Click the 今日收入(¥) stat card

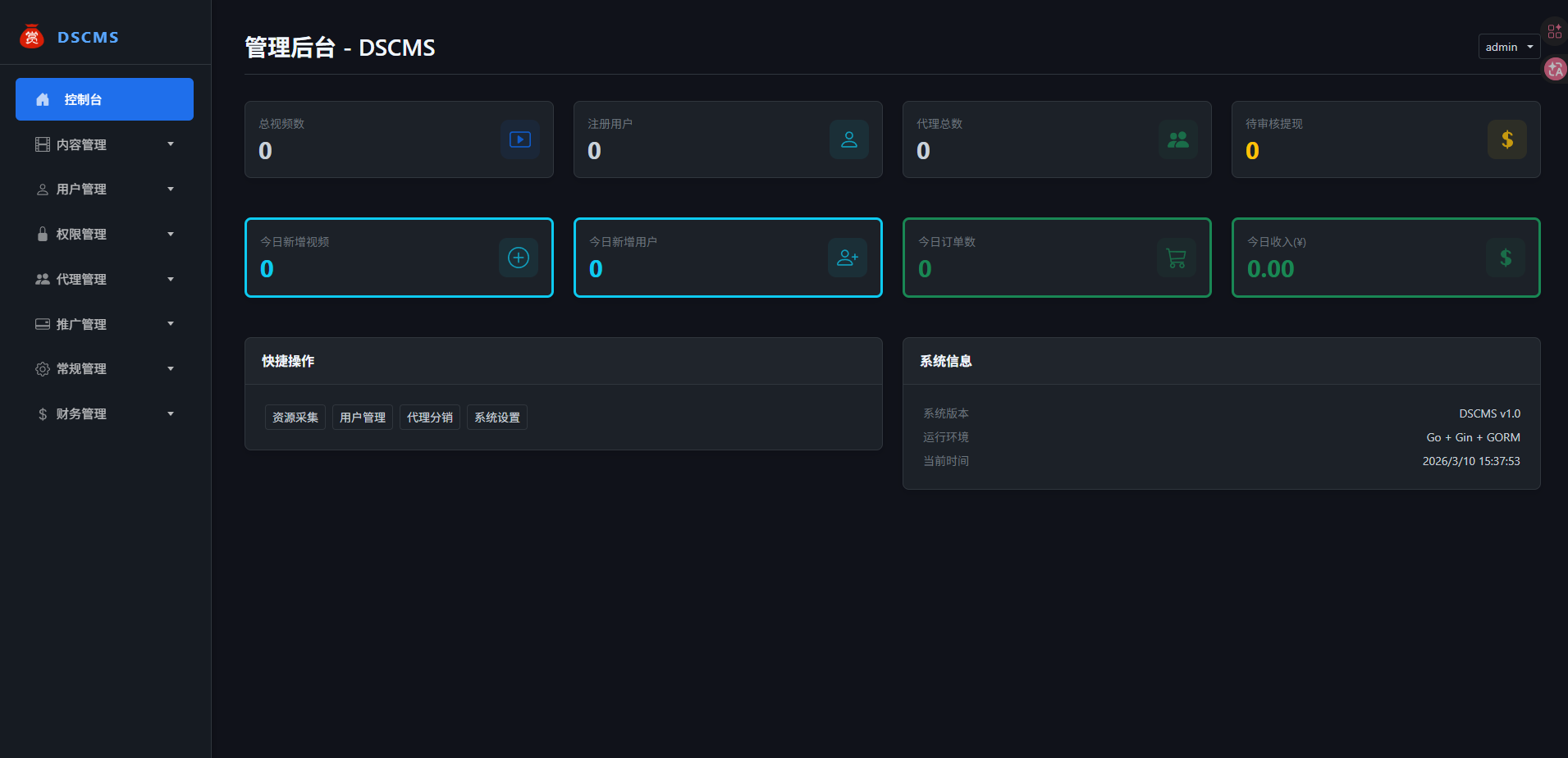(x=1385, y=258)
